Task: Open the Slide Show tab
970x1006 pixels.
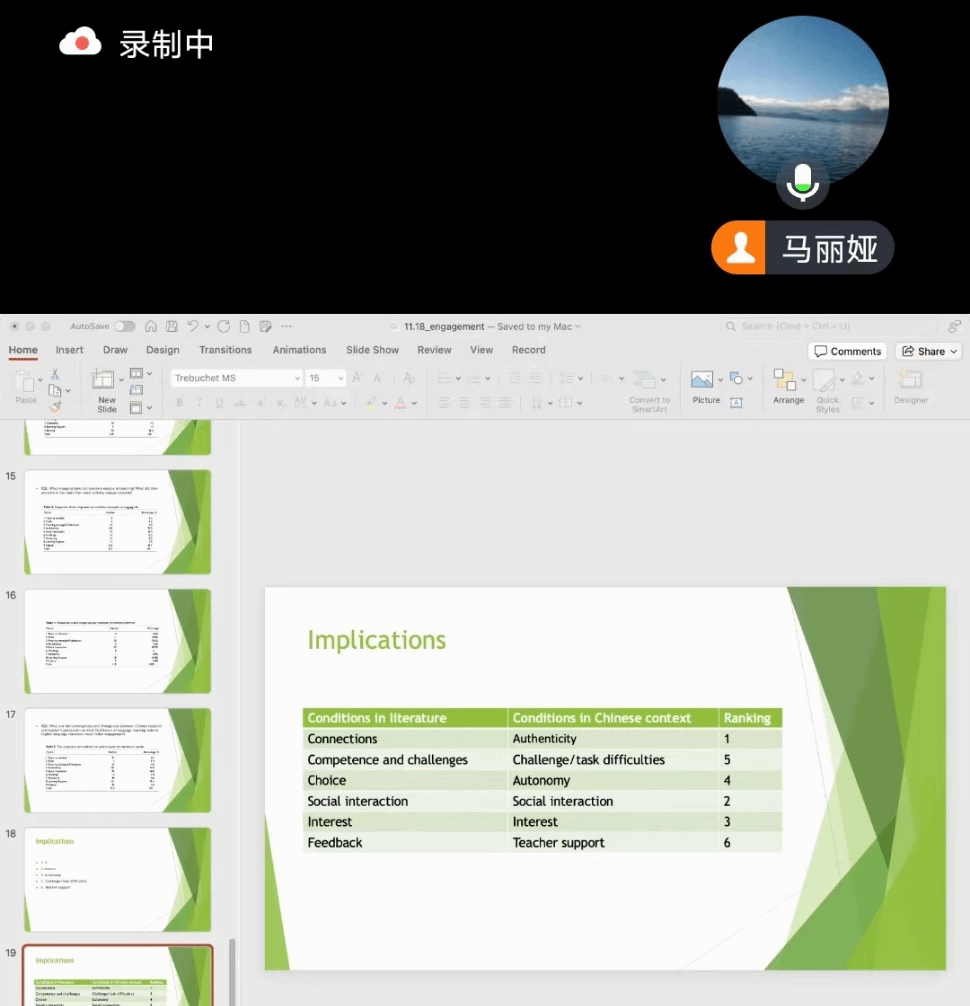Action: coord(372,350)
